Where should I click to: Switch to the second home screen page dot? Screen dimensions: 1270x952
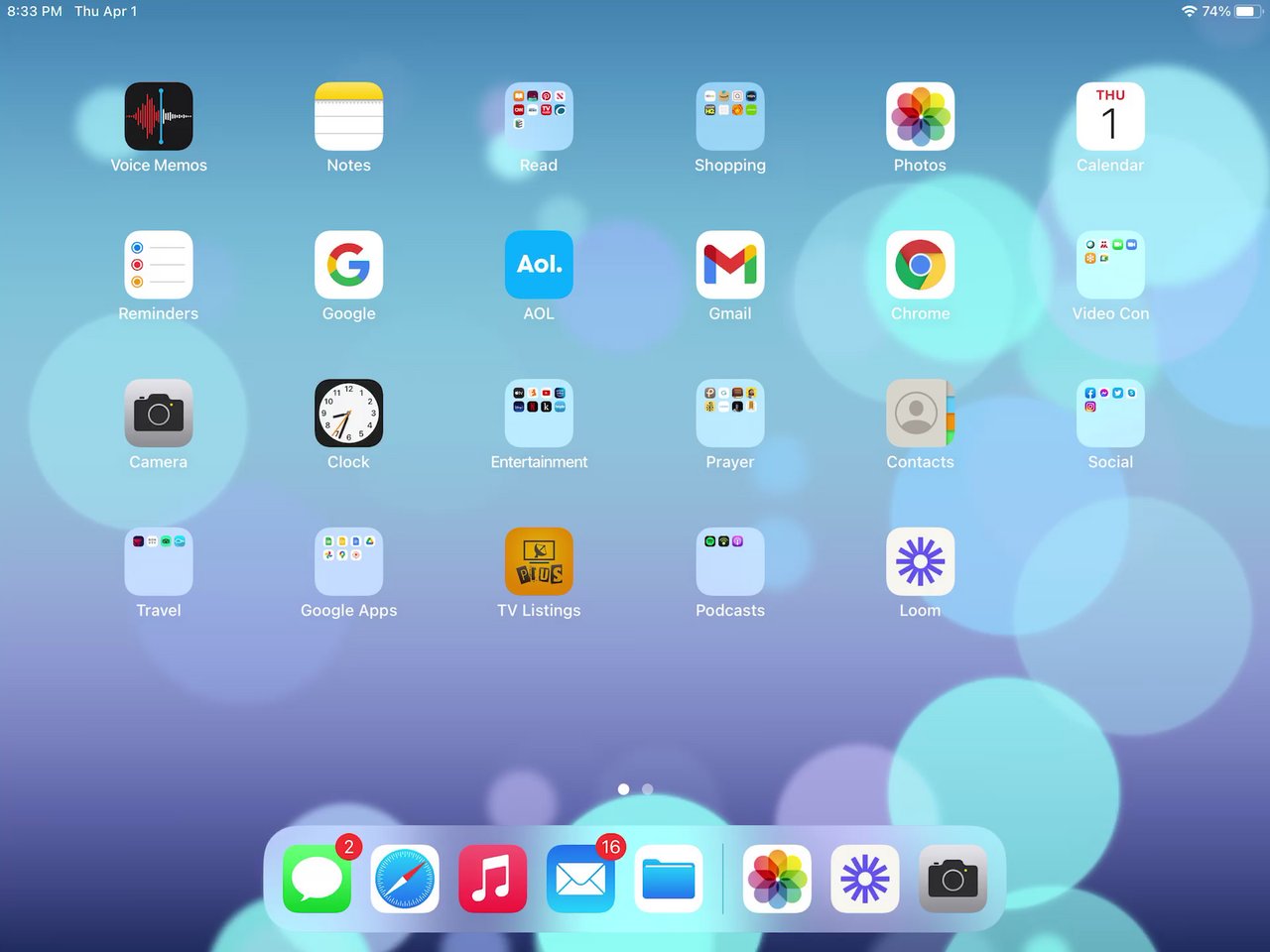[648, 789]
